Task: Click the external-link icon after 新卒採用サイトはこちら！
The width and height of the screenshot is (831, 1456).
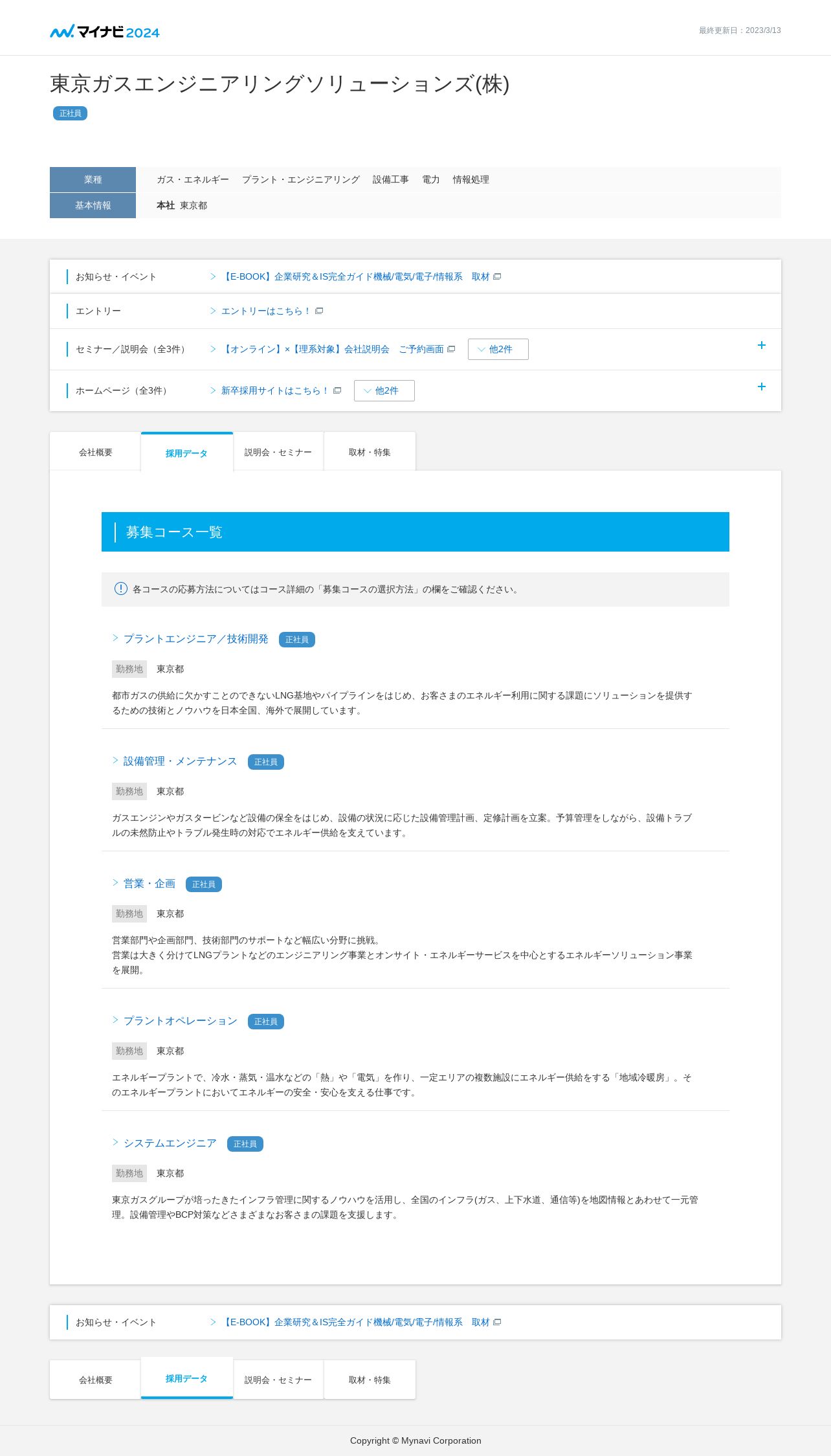Action: [x=337, y=390]
